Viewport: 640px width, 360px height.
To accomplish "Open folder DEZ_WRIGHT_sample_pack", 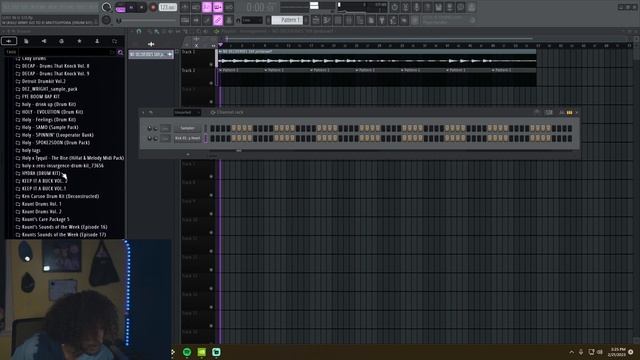I will pos(49,89).
